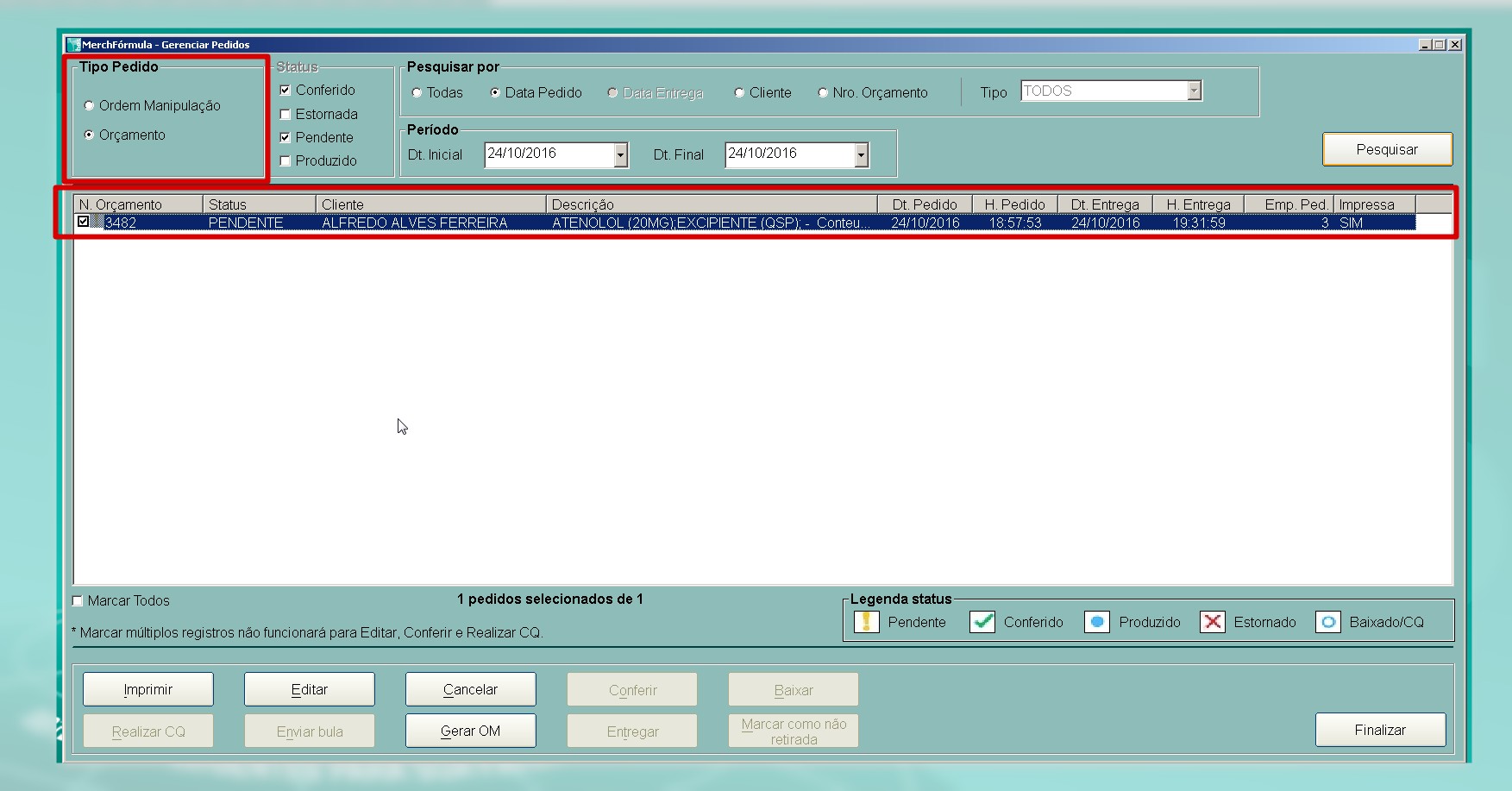
Task: Click the Realizar CQ button
Action: [148, 731]
